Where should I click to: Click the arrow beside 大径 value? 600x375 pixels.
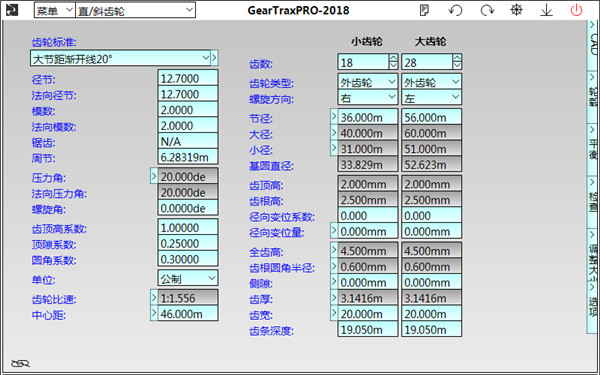(334, 132)
